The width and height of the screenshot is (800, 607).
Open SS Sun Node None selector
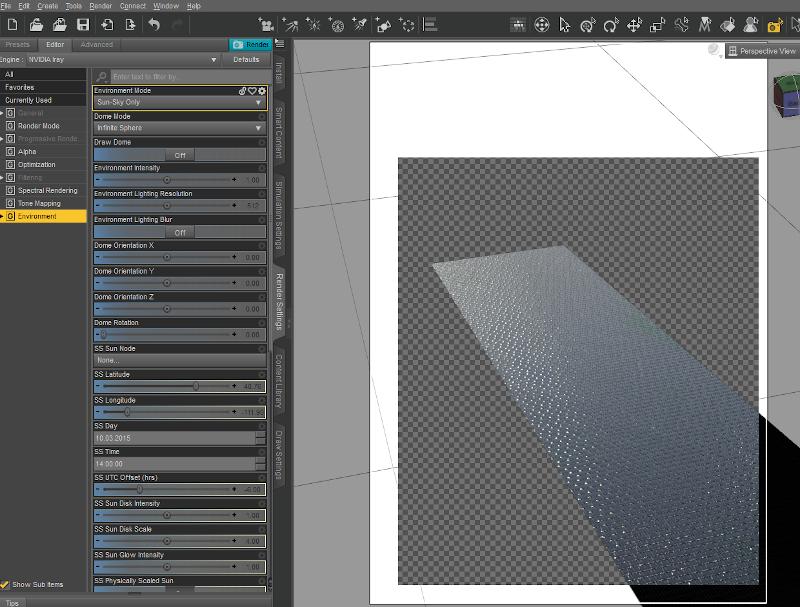click(x=180, y=360)
